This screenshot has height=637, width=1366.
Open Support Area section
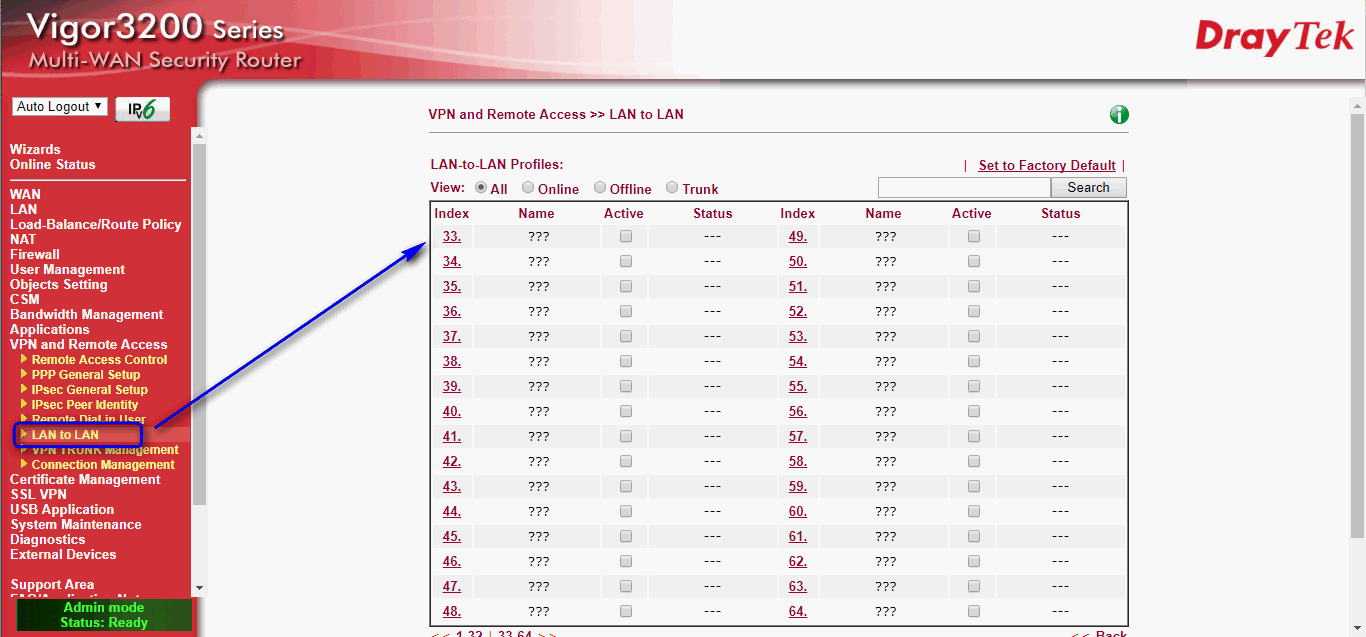click(52, 585)
